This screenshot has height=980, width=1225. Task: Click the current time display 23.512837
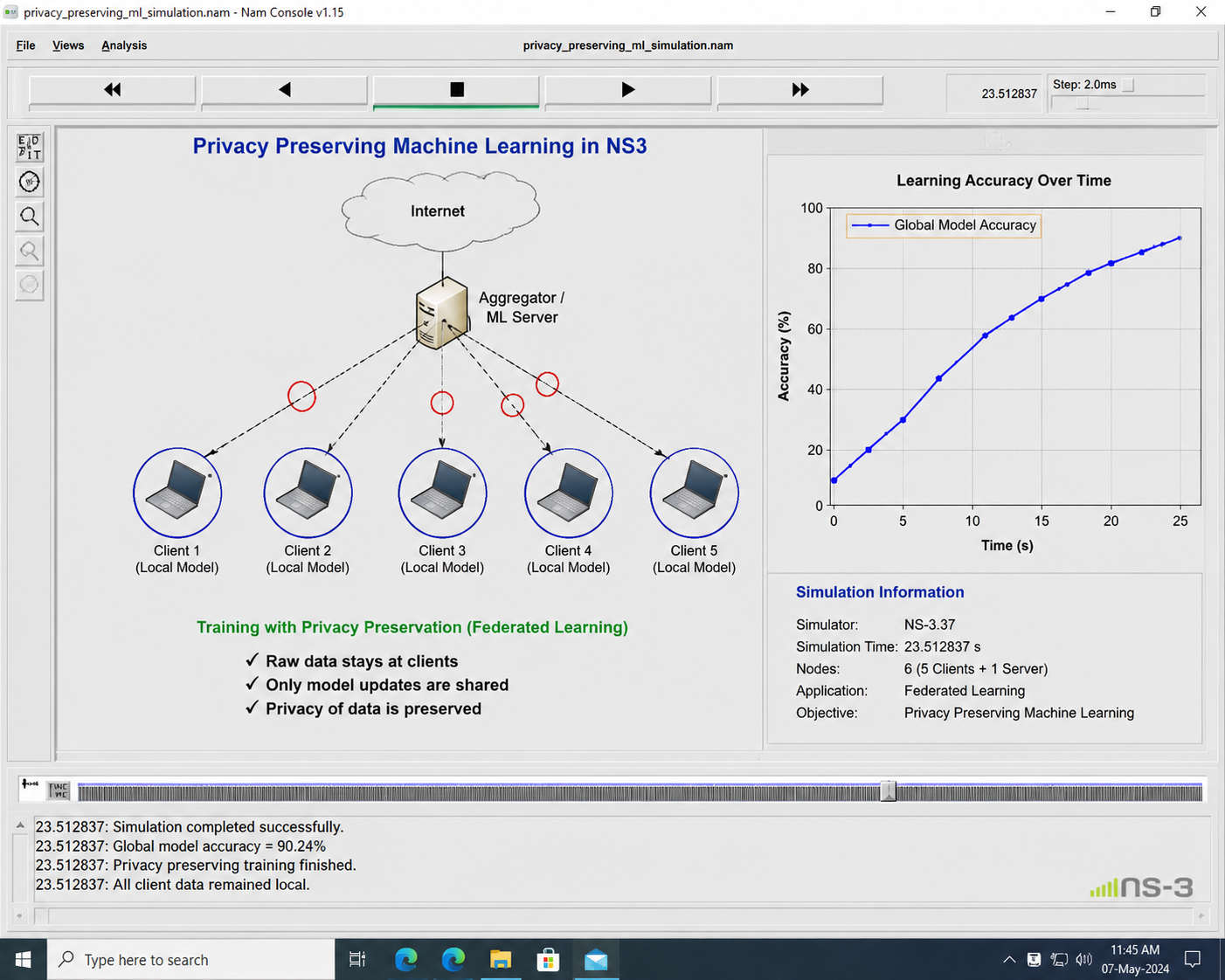(x=1009, y=93)
